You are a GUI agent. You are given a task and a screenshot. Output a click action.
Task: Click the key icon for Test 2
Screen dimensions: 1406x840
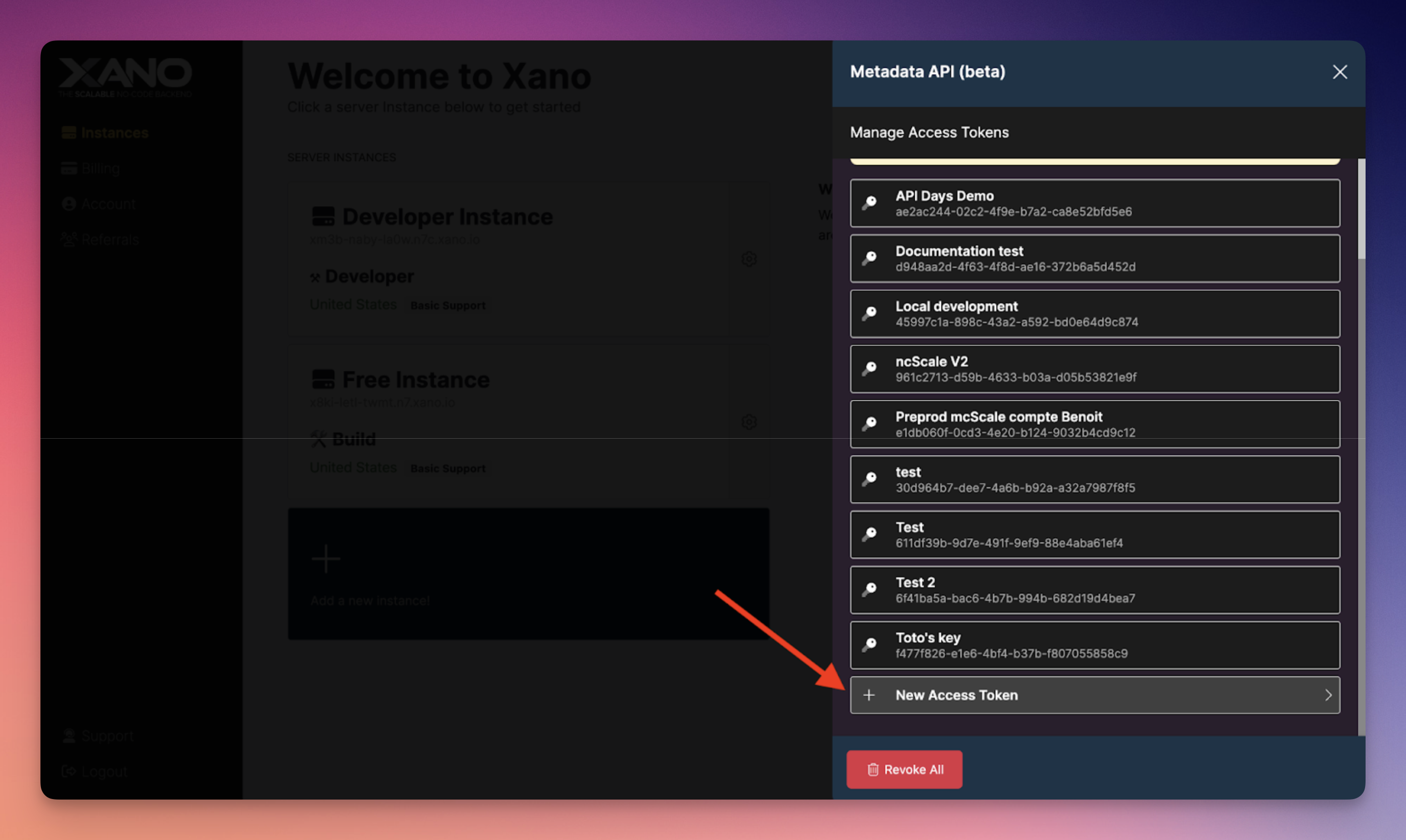[x=869, y=589]
